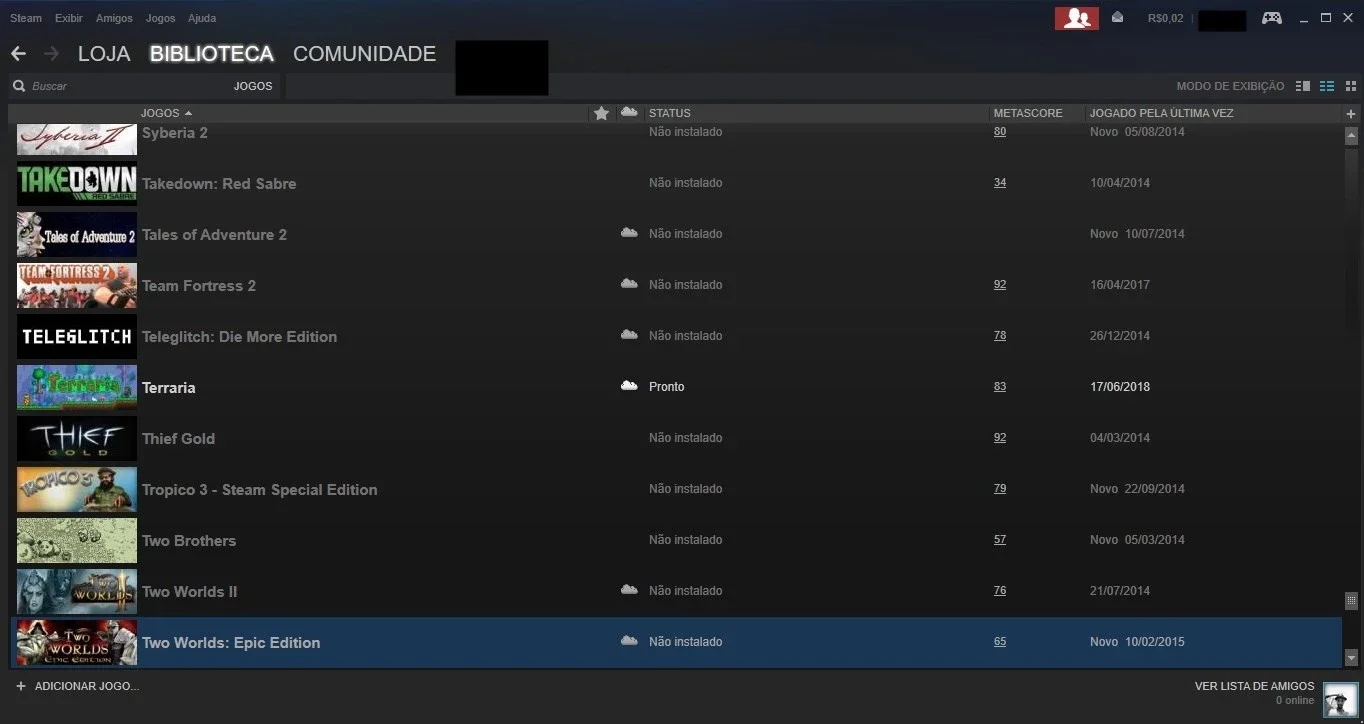
Task: Open the Amigos menu
Action: tap(114, 18)
